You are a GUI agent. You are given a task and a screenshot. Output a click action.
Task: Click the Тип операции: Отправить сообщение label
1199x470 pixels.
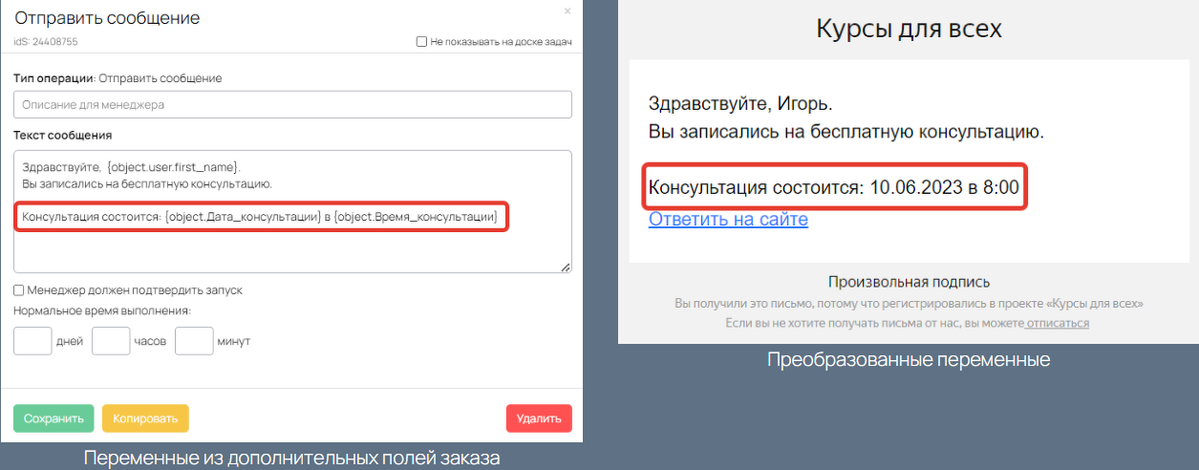[118, 78]
